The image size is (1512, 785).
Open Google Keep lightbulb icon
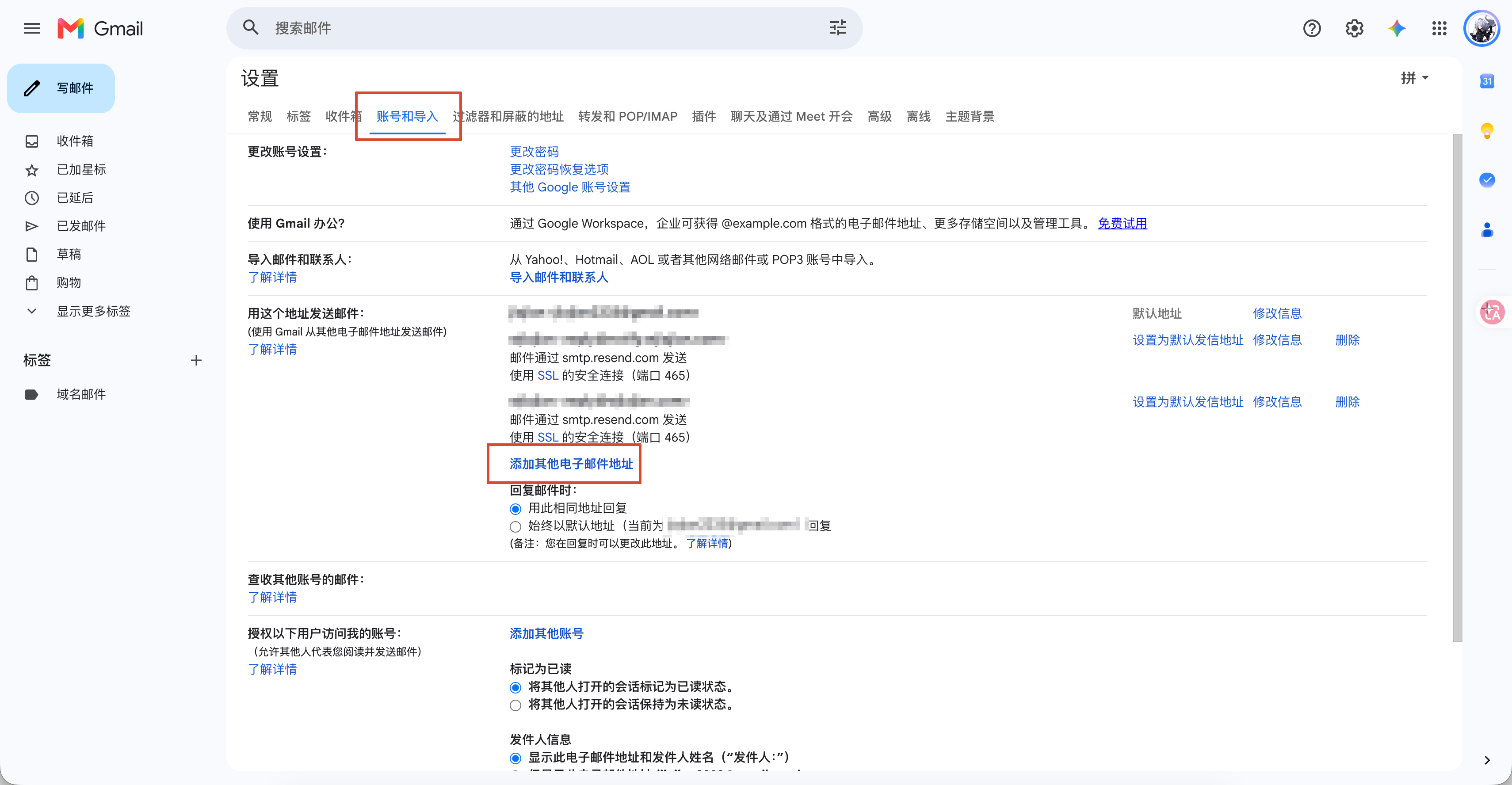(x=1486, y=130)
